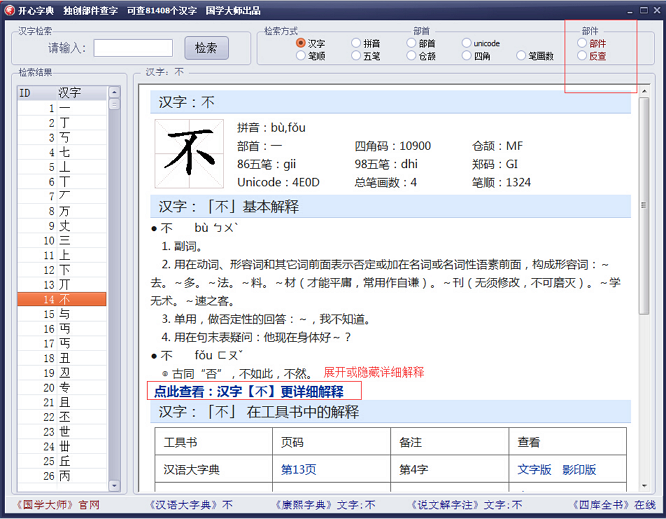The image size is (666, 519).
Task: Open the 文字版 link for 汉语大字典
Action: [534, 470]
